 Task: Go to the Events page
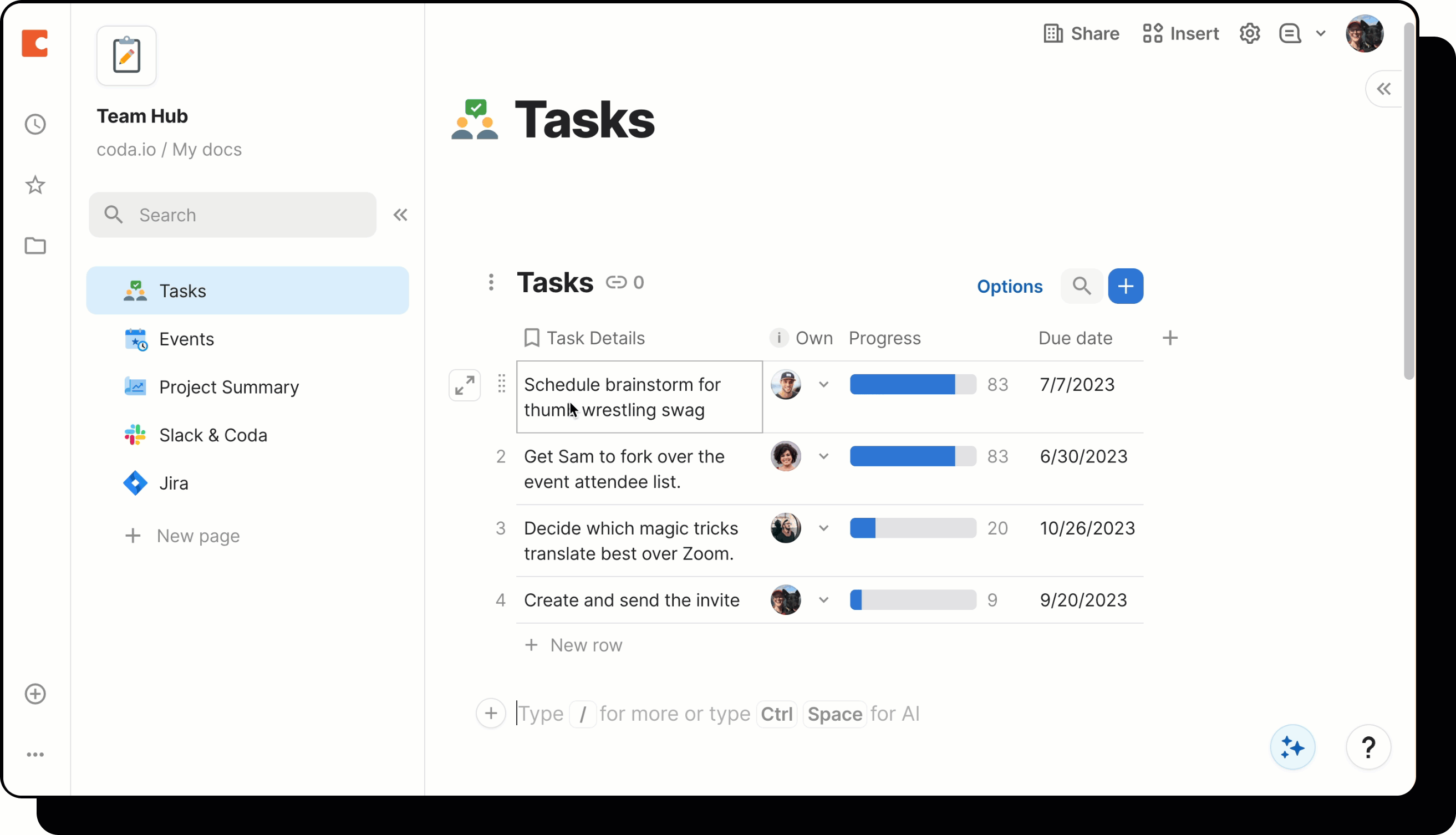point(186,339)
